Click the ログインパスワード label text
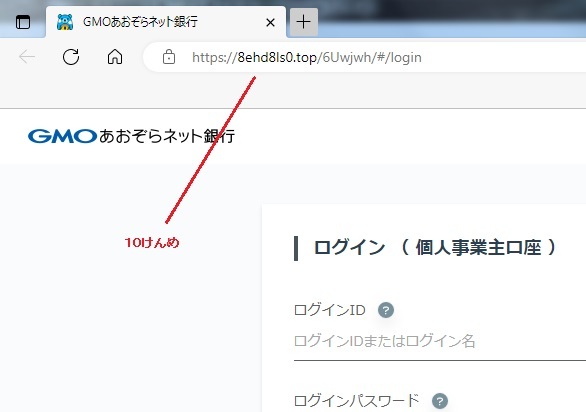 (357, 401)
